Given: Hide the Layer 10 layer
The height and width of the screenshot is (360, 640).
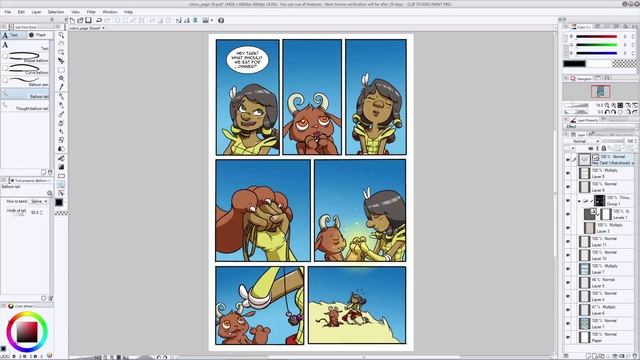Looking at the screenshot, I should 568,255.
